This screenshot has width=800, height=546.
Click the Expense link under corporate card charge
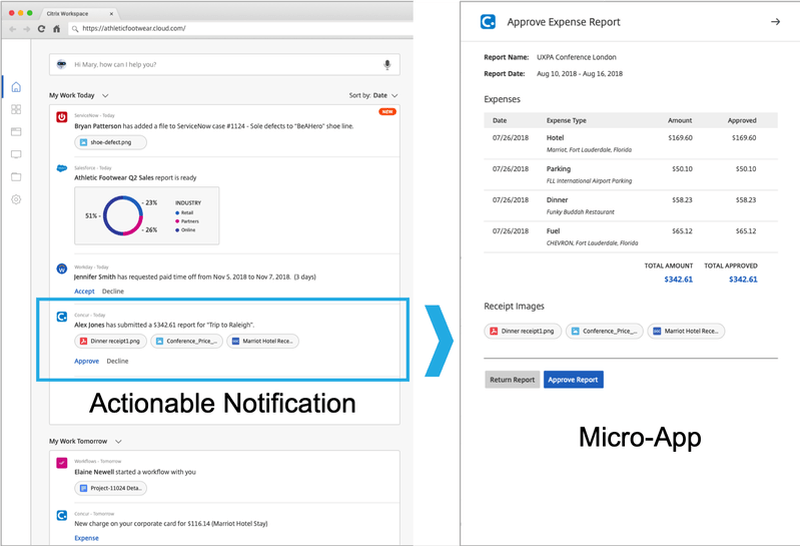pyautogui.click(x=86, y=538)
